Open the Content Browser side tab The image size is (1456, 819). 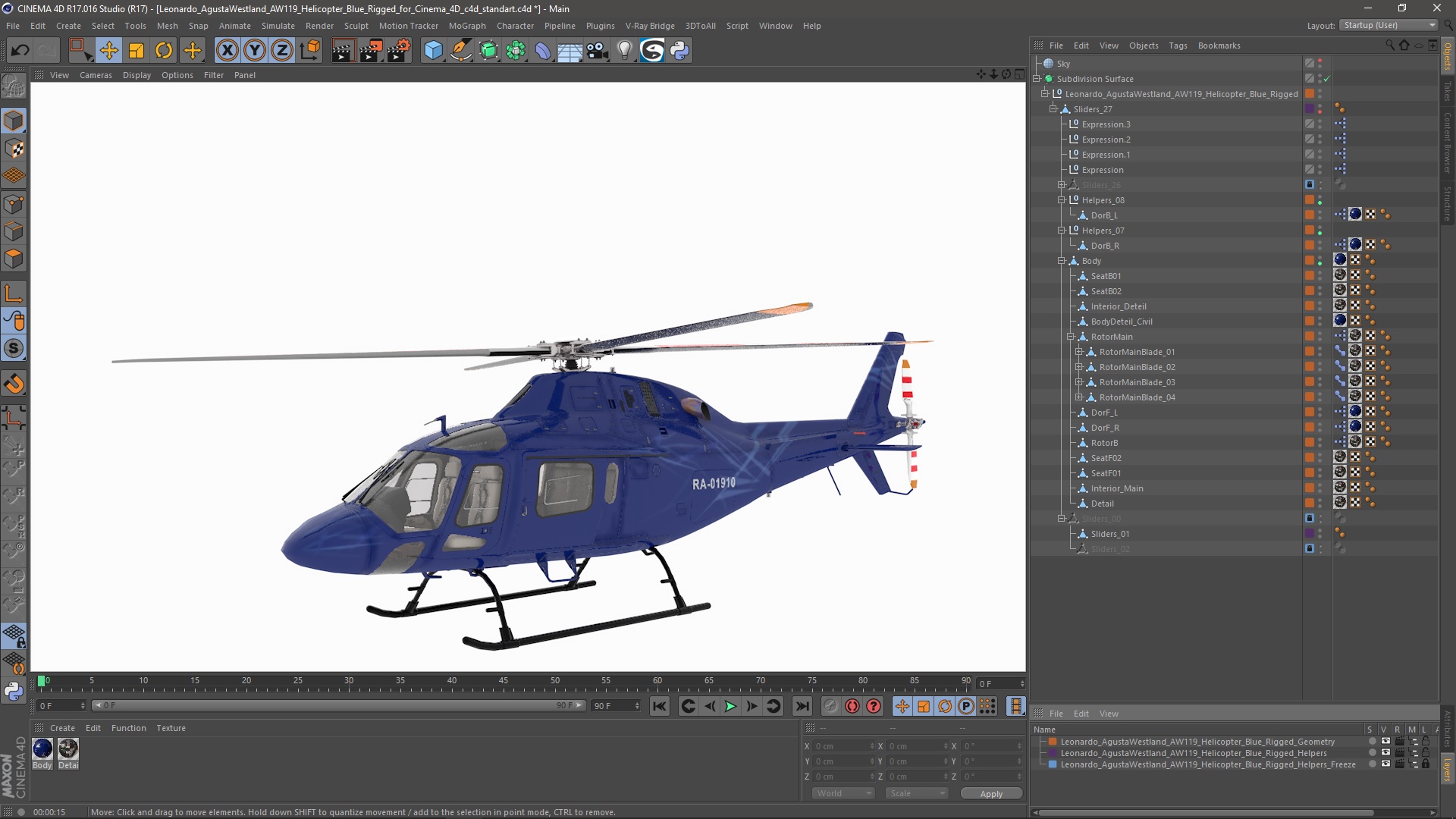click(x=1447, y=143)
